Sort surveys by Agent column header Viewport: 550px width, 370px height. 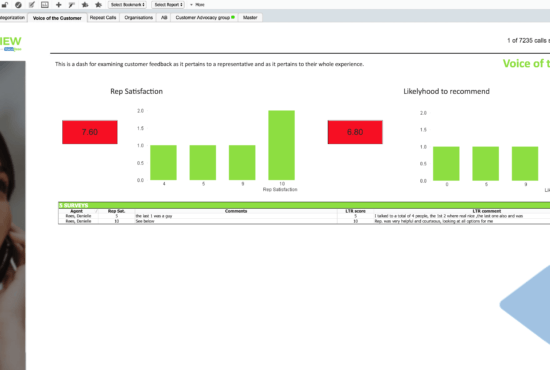click(x=76, y=211)
